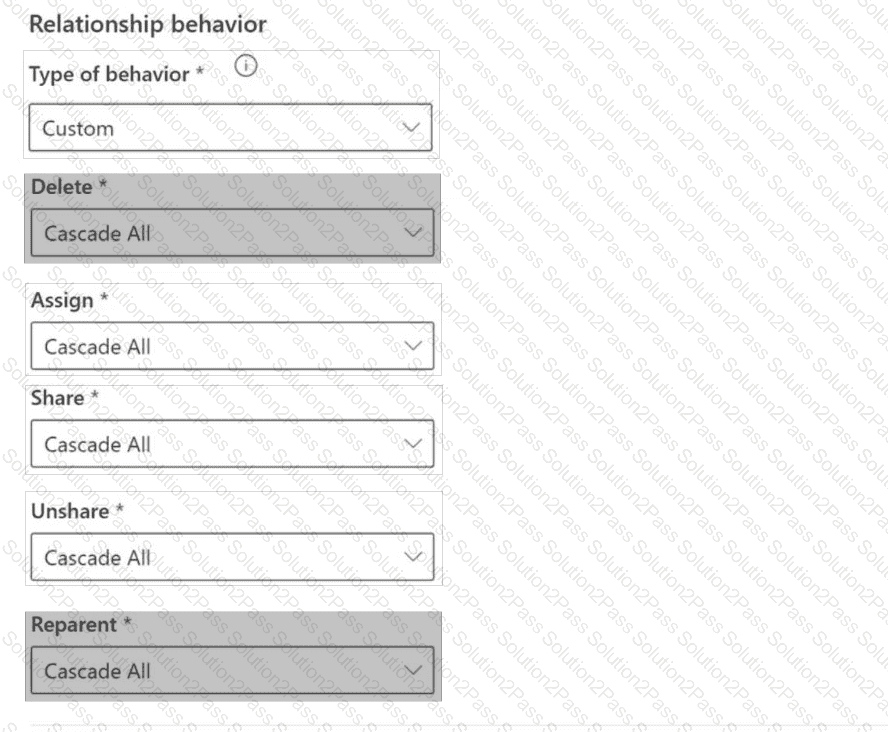The height and width of the screenshot is (732, 888).
Task: Click the info icon beside Type of behavior
Action: (x=246, y=67)
